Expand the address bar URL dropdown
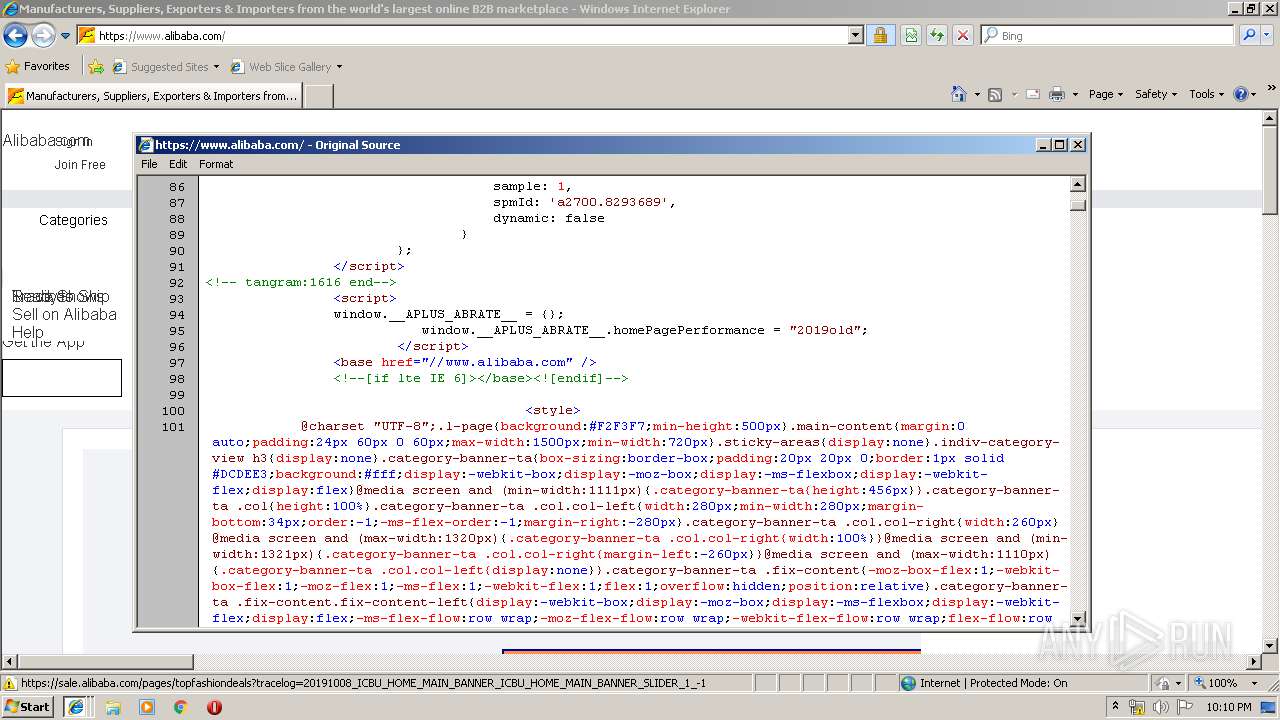This screenshot has width=1280, height=720. pos(855,36)
